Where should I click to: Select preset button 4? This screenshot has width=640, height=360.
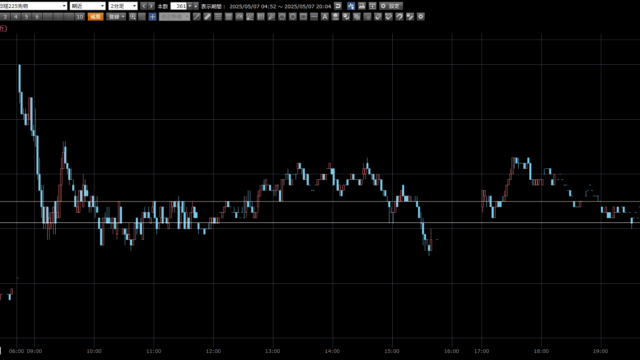pyautogui.click(x=16, y=17)
